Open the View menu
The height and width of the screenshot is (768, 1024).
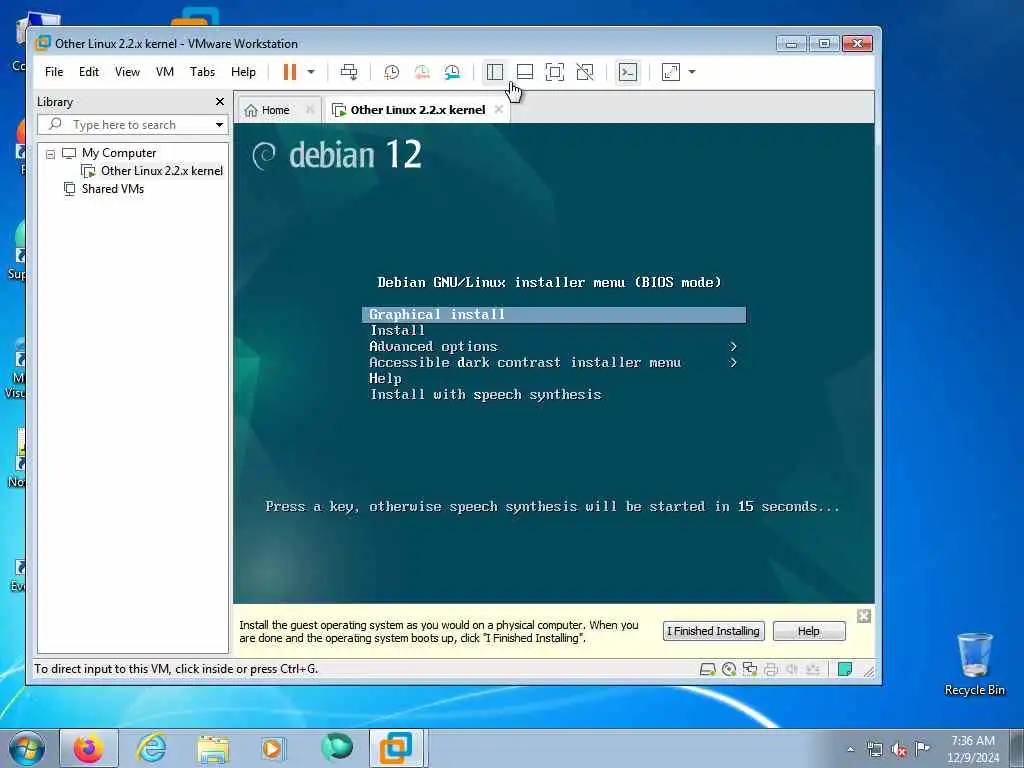point(127,72)
